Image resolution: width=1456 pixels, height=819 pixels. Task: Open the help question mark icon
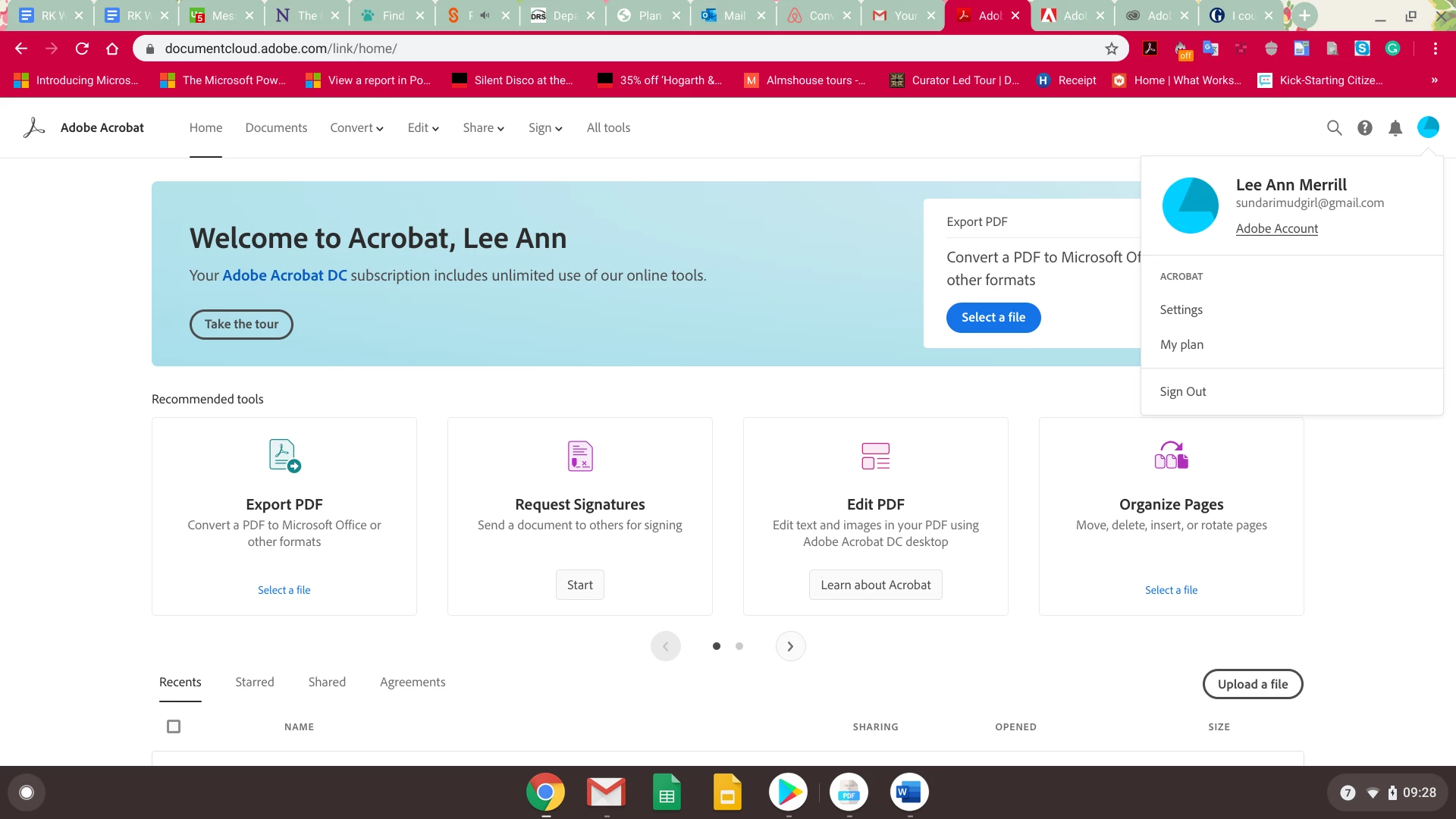[1364, 128]
